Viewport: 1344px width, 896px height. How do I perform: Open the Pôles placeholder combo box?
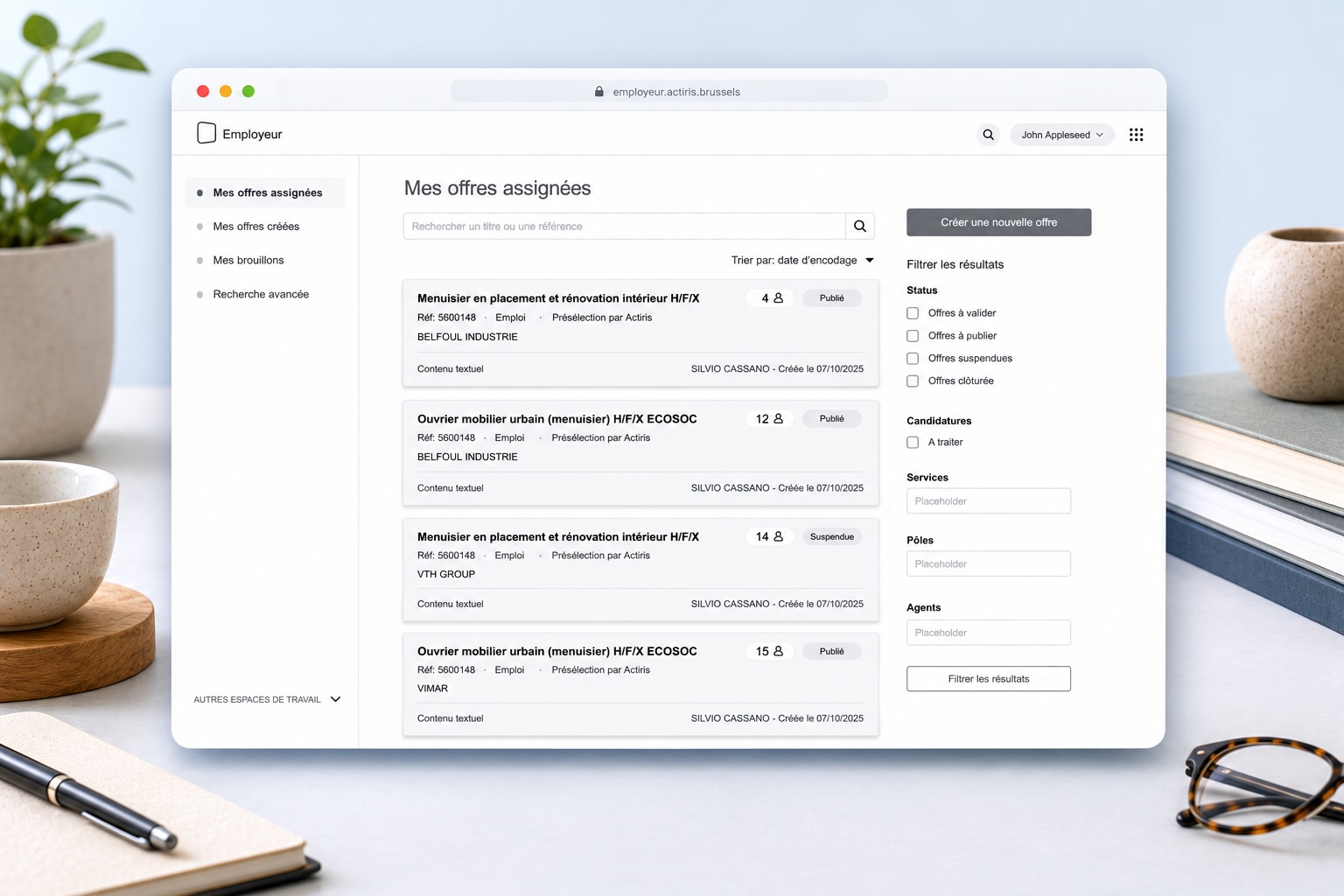tap(989, 564)
